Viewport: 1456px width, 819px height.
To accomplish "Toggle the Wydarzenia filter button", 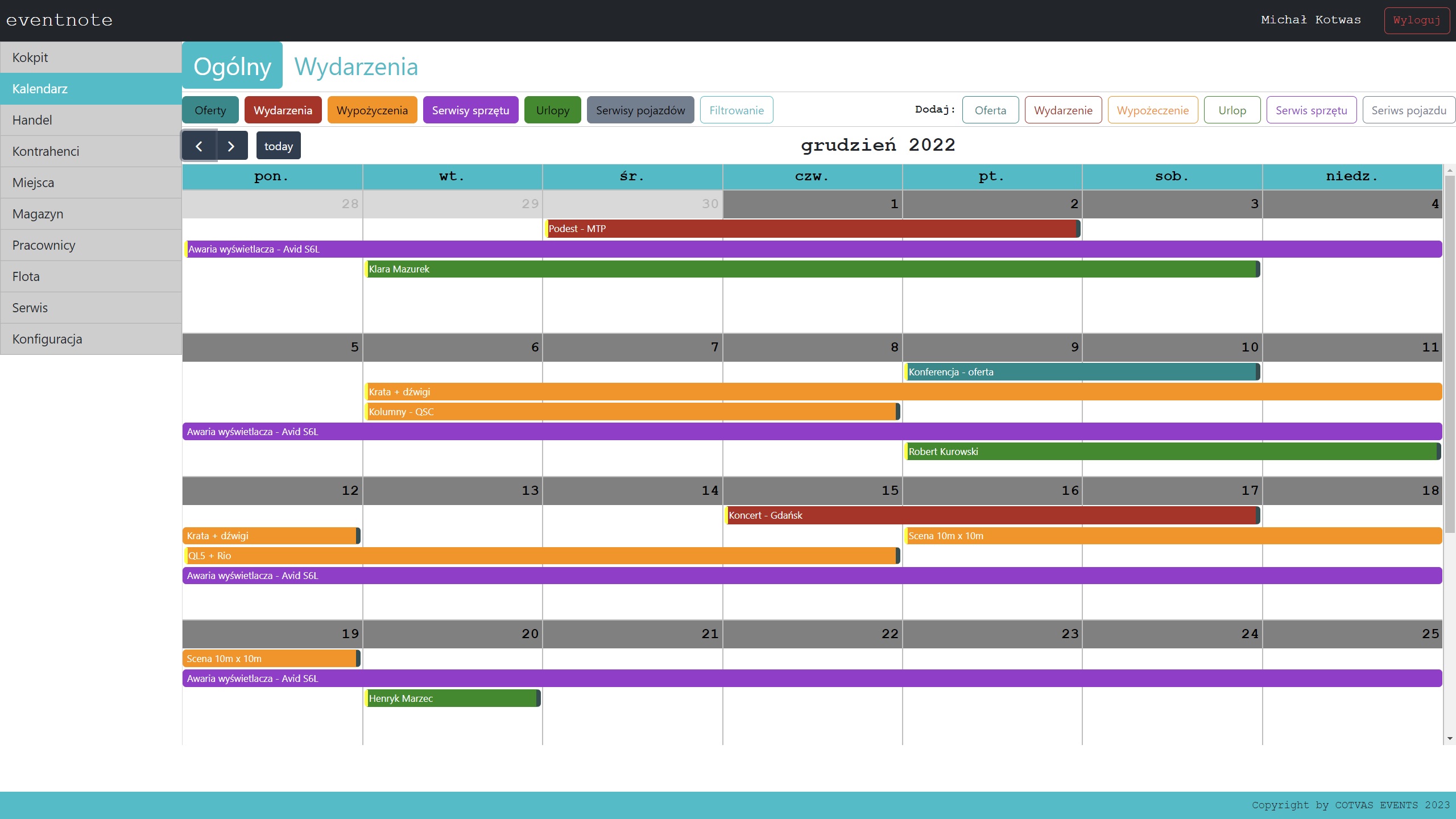I will (283, 110).
